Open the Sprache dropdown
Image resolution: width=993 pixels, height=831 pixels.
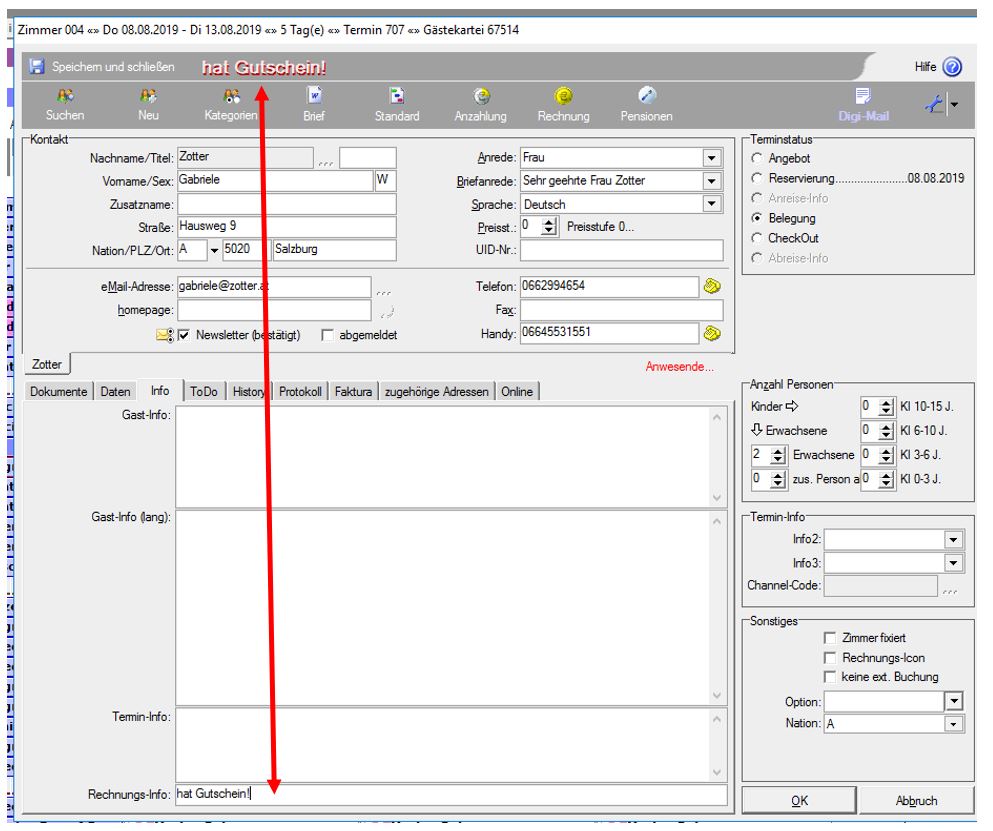[x=712, y=204]
